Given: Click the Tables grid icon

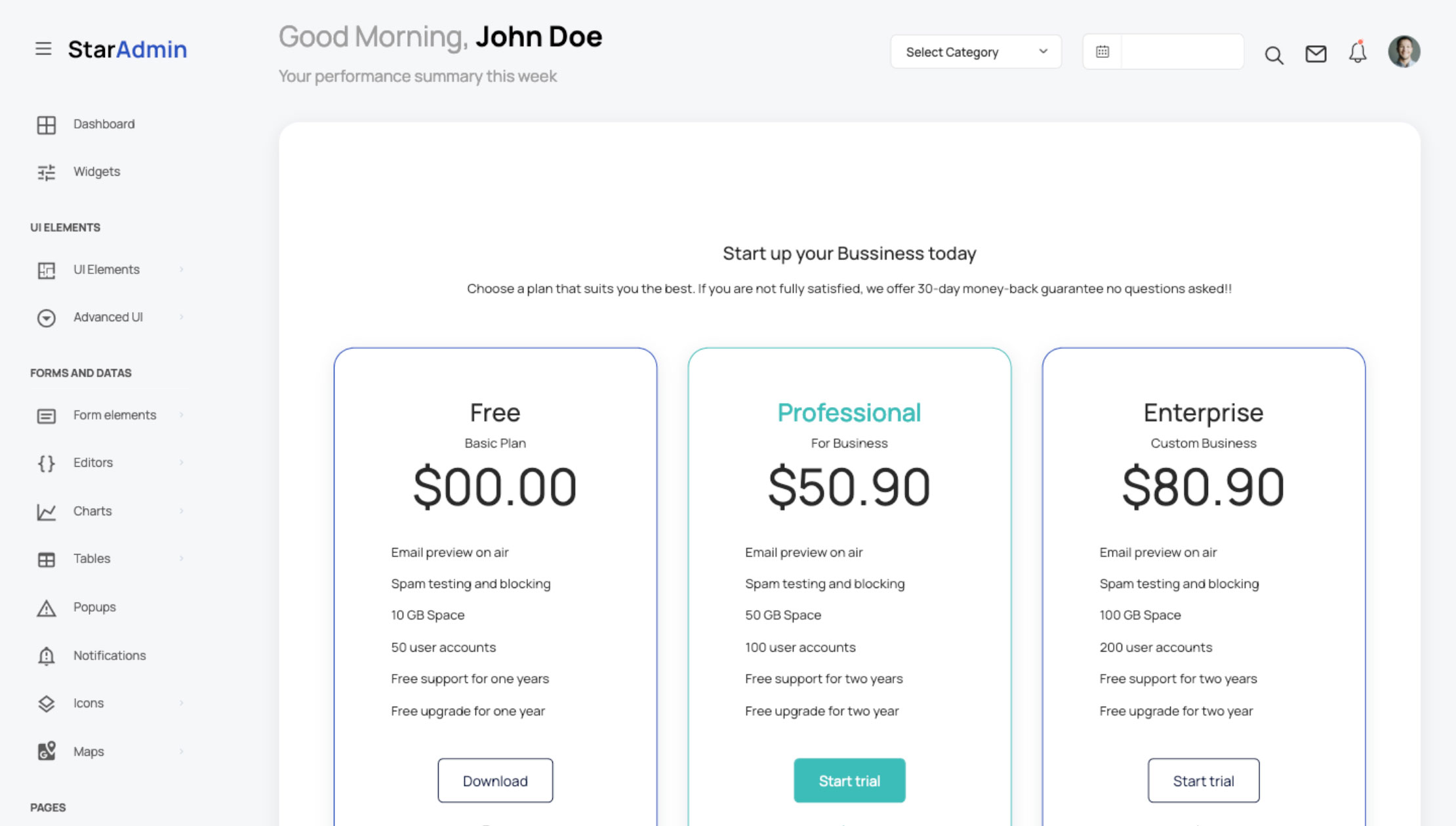Looking at the screenshot, I should 46,559.
